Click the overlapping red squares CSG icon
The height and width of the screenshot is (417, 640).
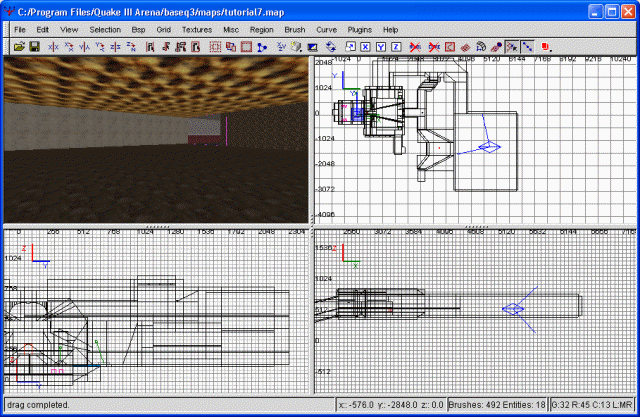pos(231,47)
